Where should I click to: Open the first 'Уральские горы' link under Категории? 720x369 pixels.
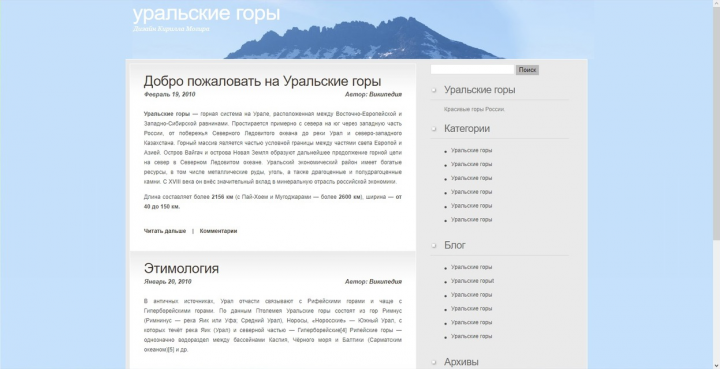point(471,151)
